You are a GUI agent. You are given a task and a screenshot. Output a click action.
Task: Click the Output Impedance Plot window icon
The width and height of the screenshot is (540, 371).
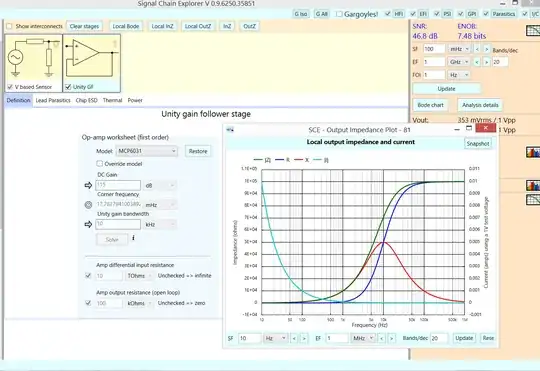pos(230,130)
